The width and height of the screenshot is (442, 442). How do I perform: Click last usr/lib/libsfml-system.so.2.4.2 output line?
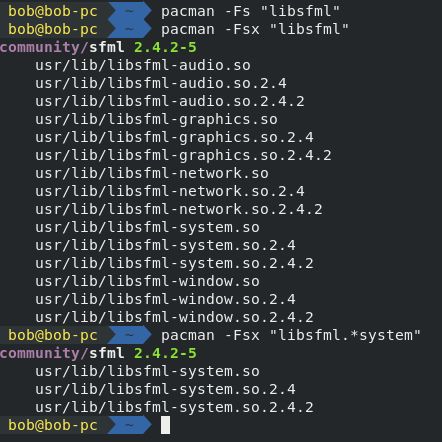[174, 408]
